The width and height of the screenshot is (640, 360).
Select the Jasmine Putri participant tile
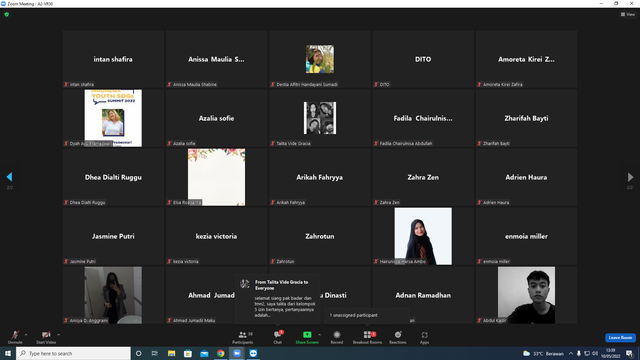click(113, 236)
